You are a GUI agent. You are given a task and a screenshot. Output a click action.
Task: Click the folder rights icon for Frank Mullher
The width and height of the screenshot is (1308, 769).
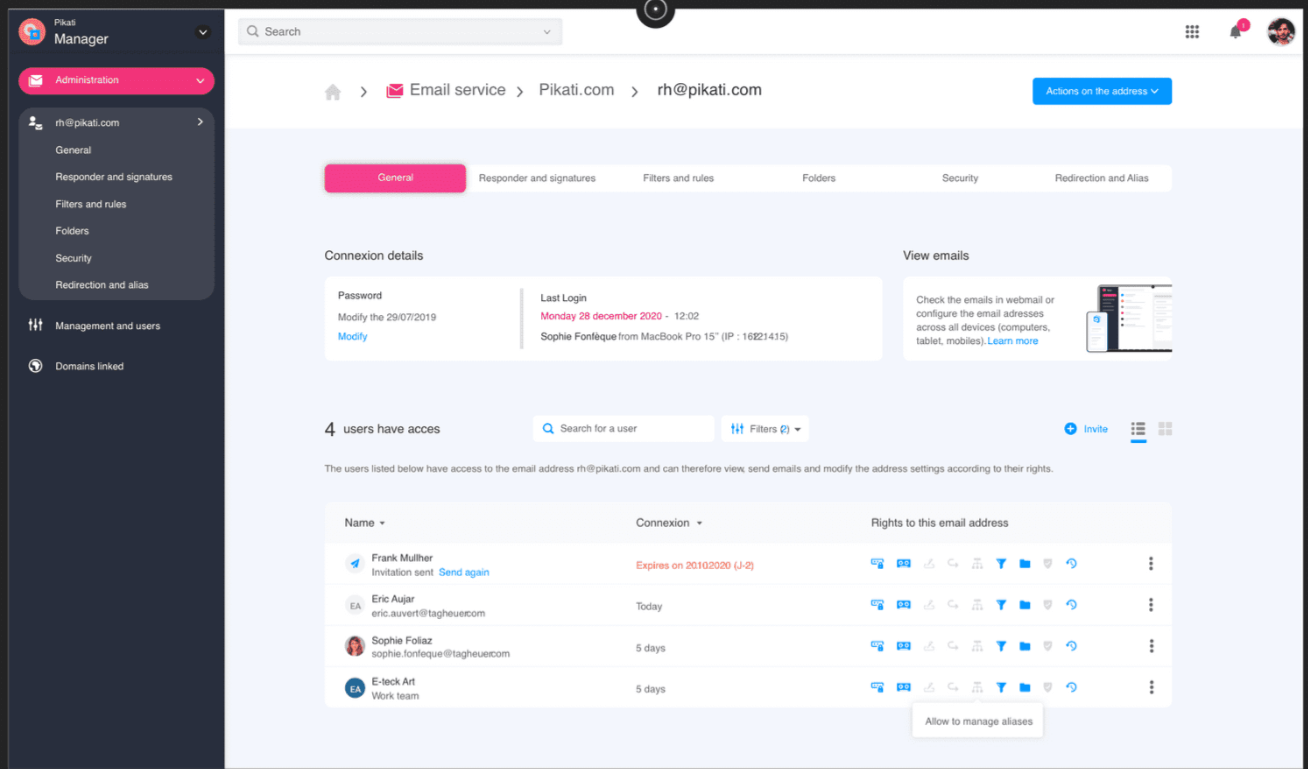tap(1025, 564)
